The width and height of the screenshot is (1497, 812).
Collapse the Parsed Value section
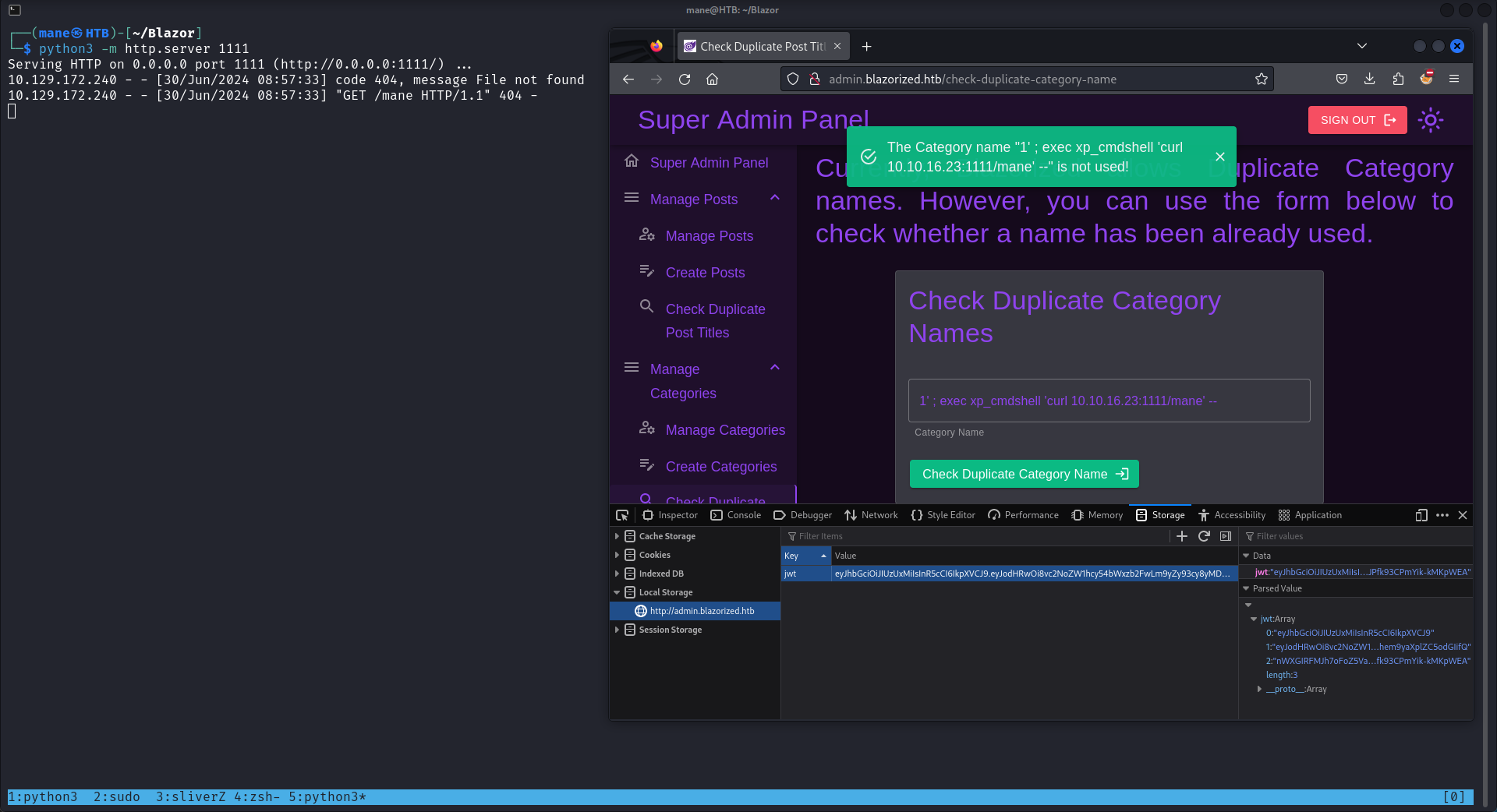click(1246, 588)
